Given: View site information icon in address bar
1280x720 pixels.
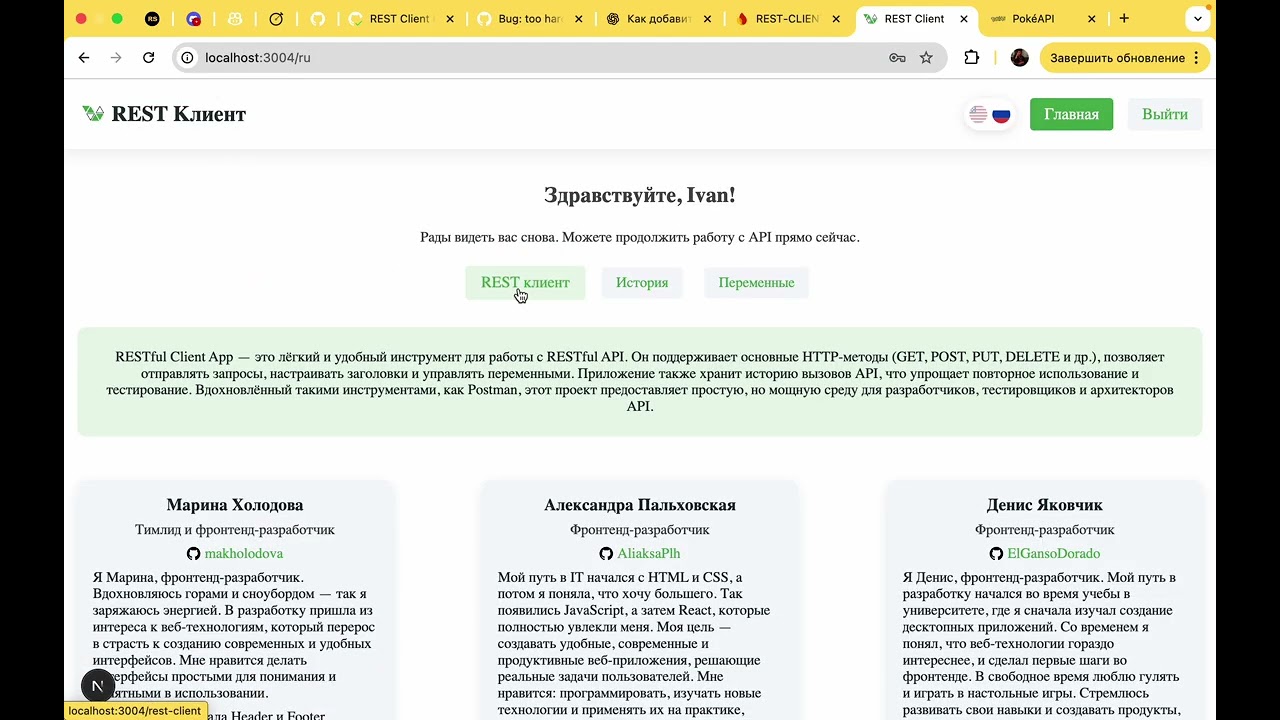Looking at the screenshot, I should pos(187,58).
